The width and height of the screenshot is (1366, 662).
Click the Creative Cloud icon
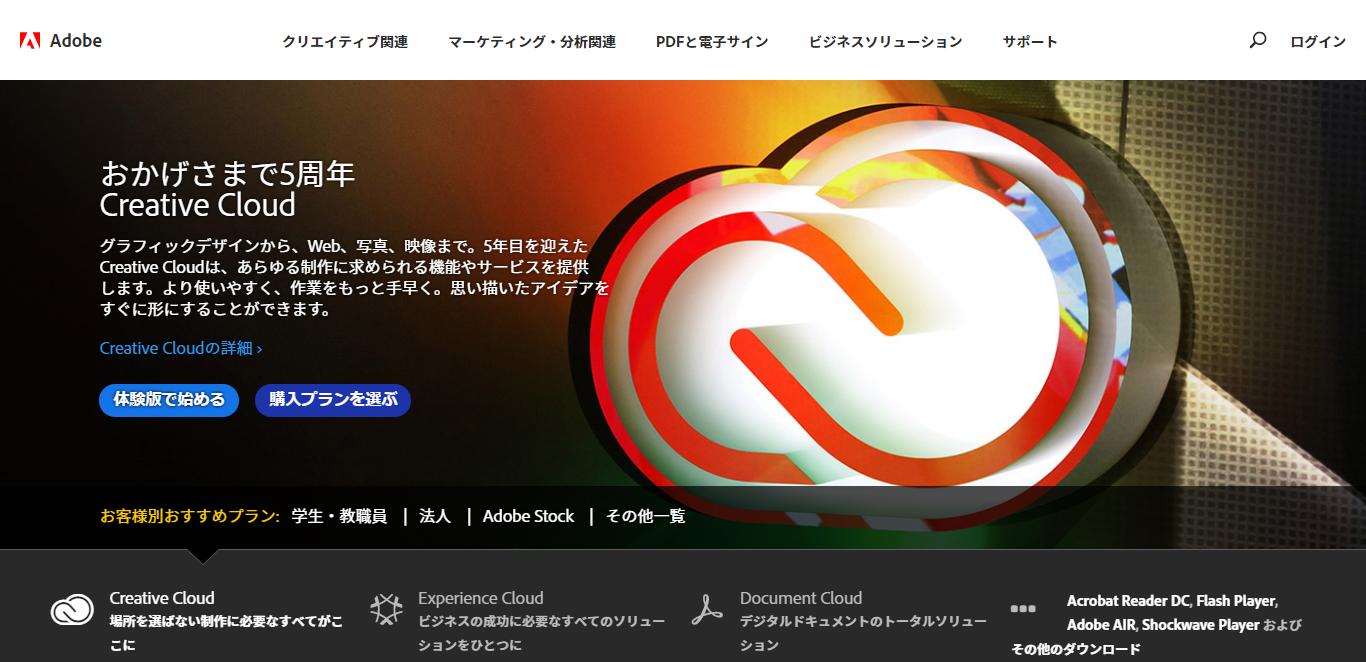[72, 609]
